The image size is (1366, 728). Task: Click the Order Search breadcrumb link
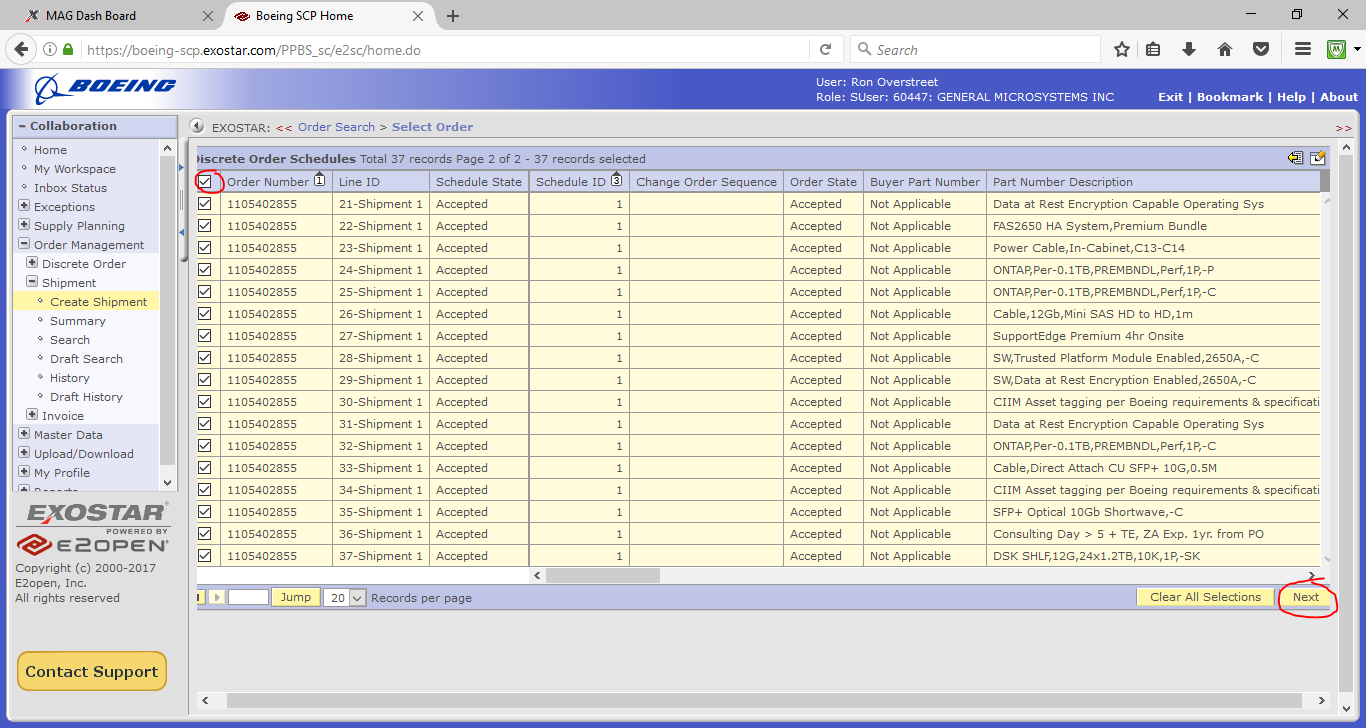click(336, 127)
